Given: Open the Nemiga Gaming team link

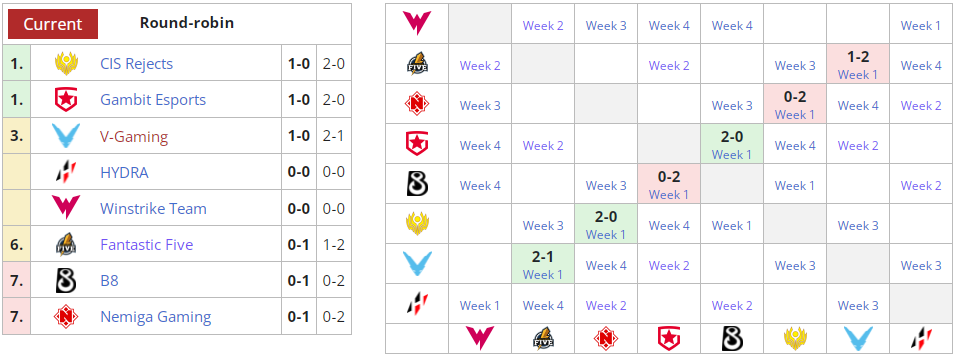Looking at the screenshot, I should pos(156,317).
